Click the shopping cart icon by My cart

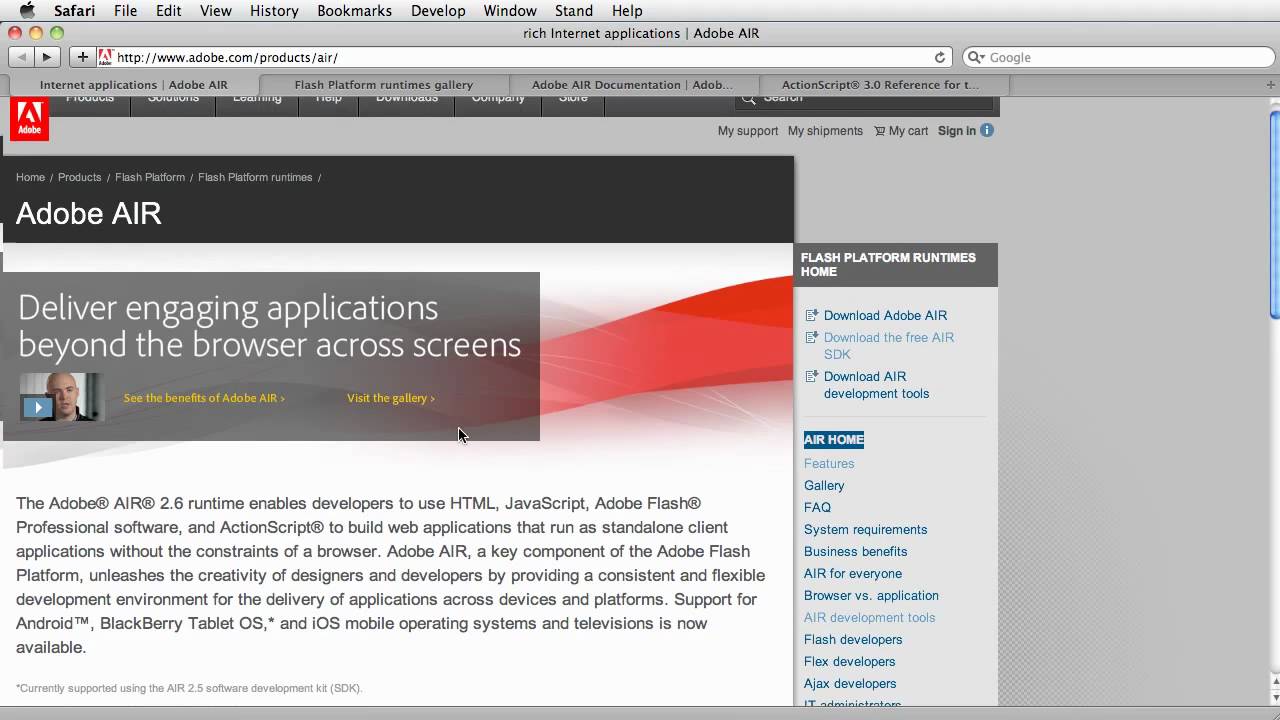879,131
